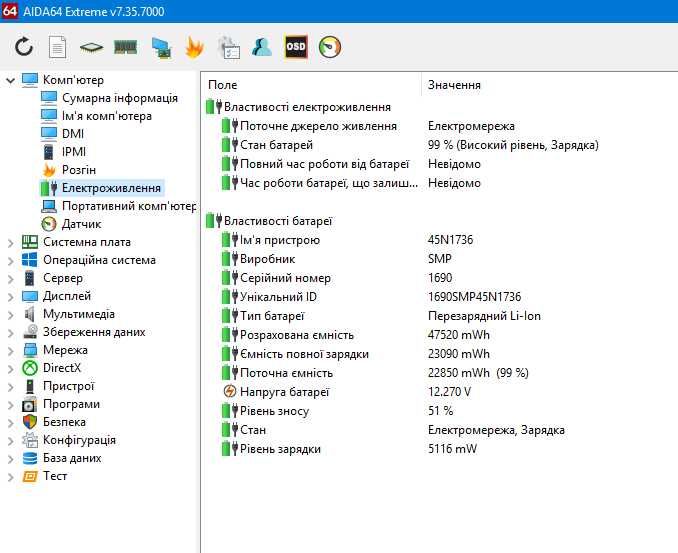Screen dimensions: 678x553
Task: Click the DirectX Xbox icon
Action: [30, 368]
